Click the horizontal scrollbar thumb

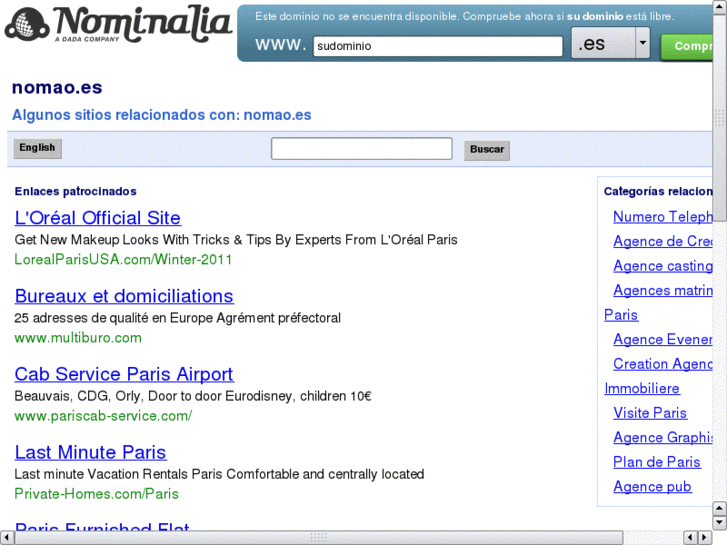coord(319,538)
